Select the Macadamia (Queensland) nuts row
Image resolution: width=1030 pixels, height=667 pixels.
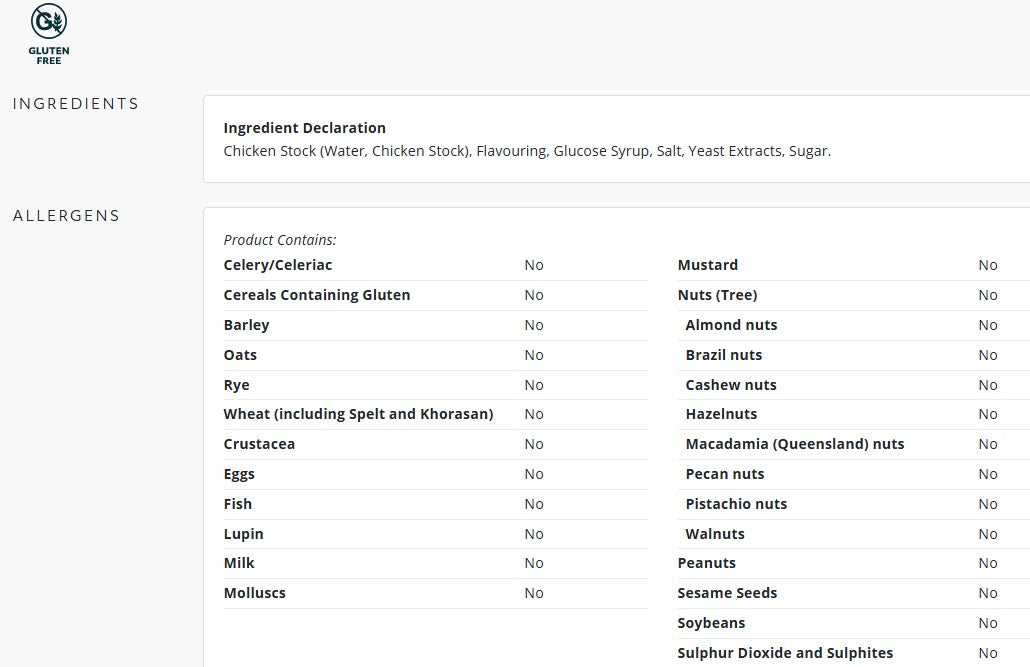[x=853, y=444]
